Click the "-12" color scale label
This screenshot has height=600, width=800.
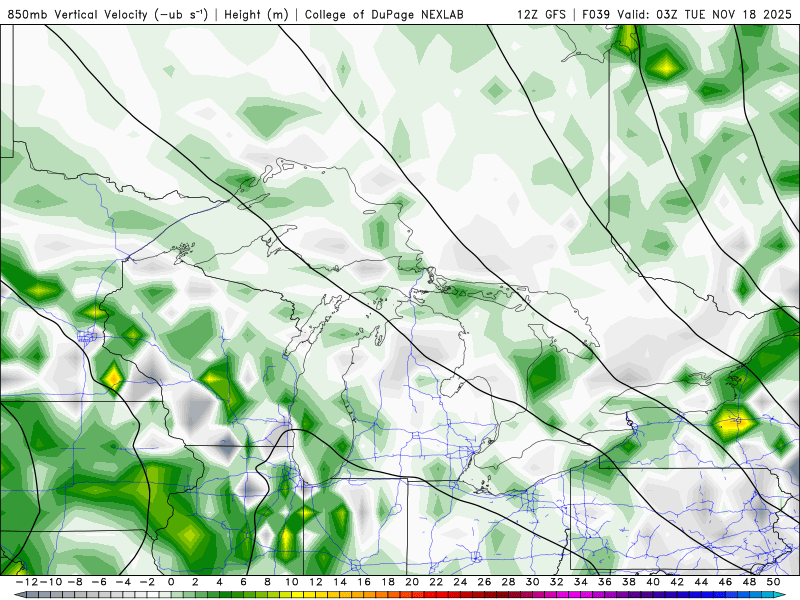pyautogui.click(x=27, y=582)
